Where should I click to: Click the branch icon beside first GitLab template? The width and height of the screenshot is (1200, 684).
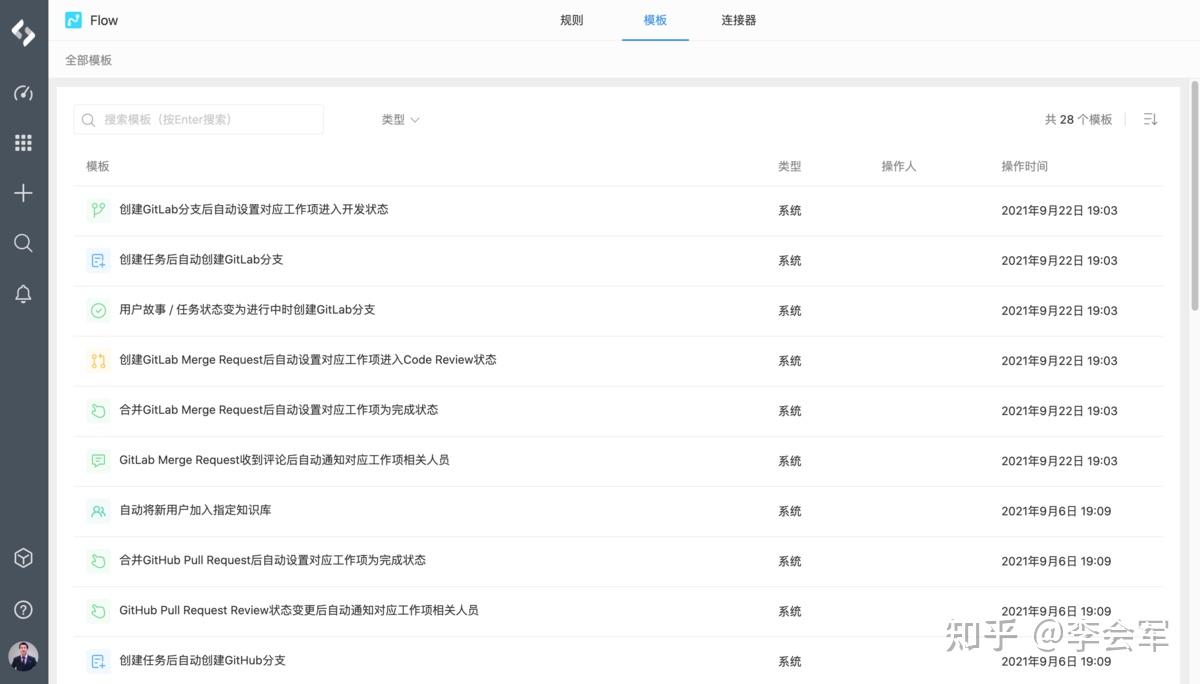click(x=97, y=210)
